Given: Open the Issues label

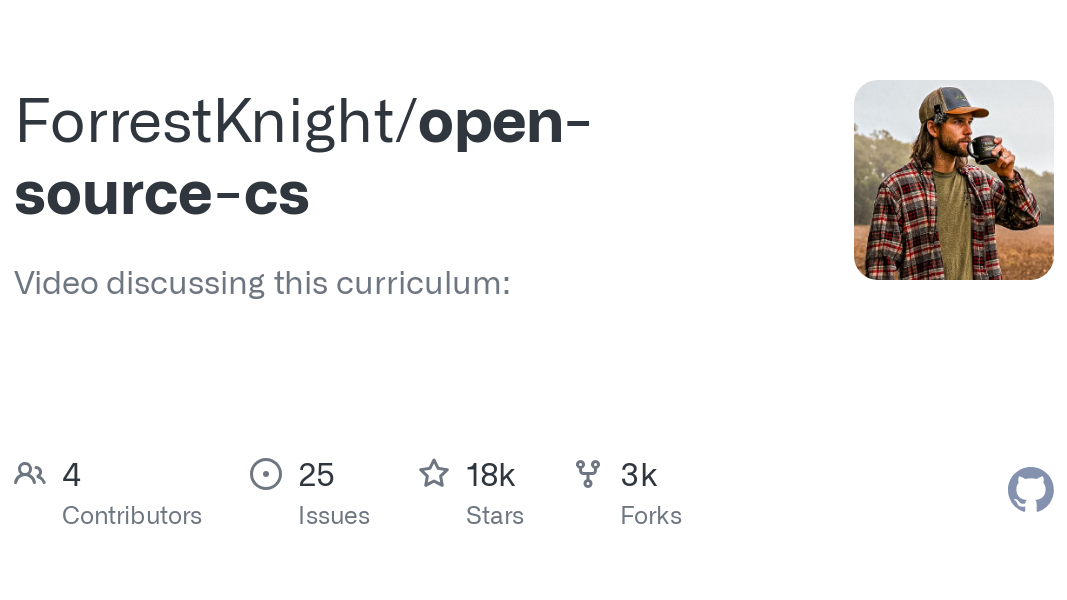Looking at the screenshot, I should click(334, 516).
